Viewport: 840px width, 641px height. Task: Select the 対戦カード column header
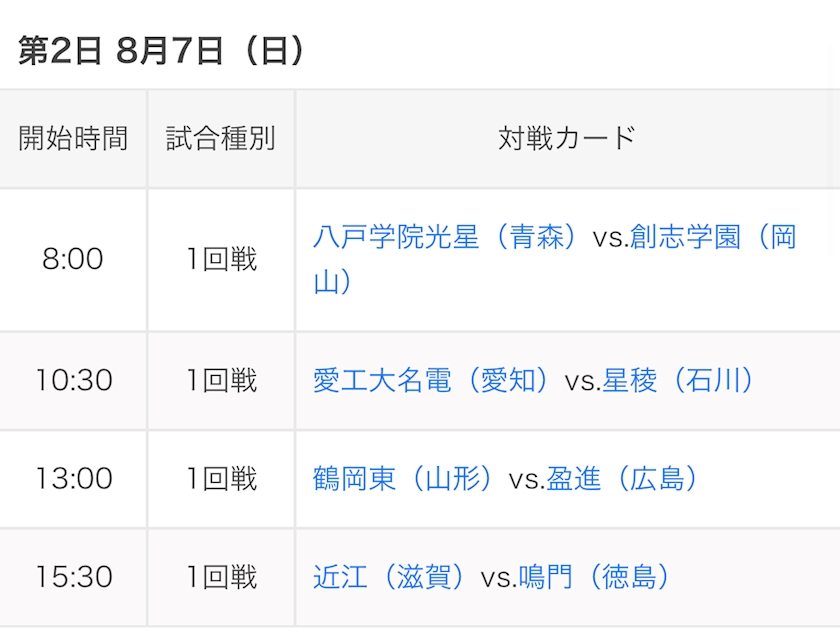[x=567, y=139]
